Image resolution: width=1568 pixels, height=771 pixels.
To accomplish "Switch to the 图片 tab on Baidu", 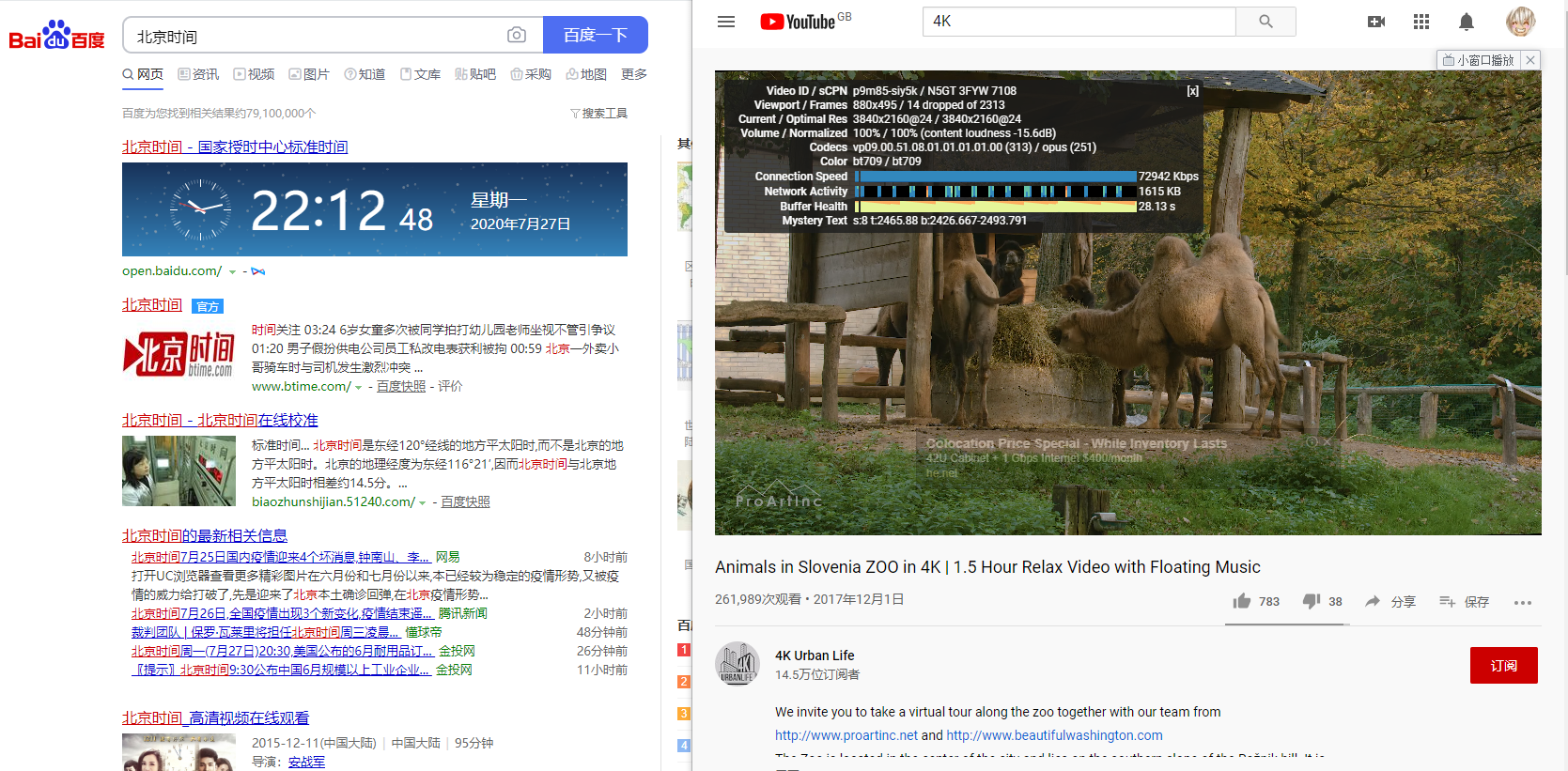I will [x=309, y=74].
